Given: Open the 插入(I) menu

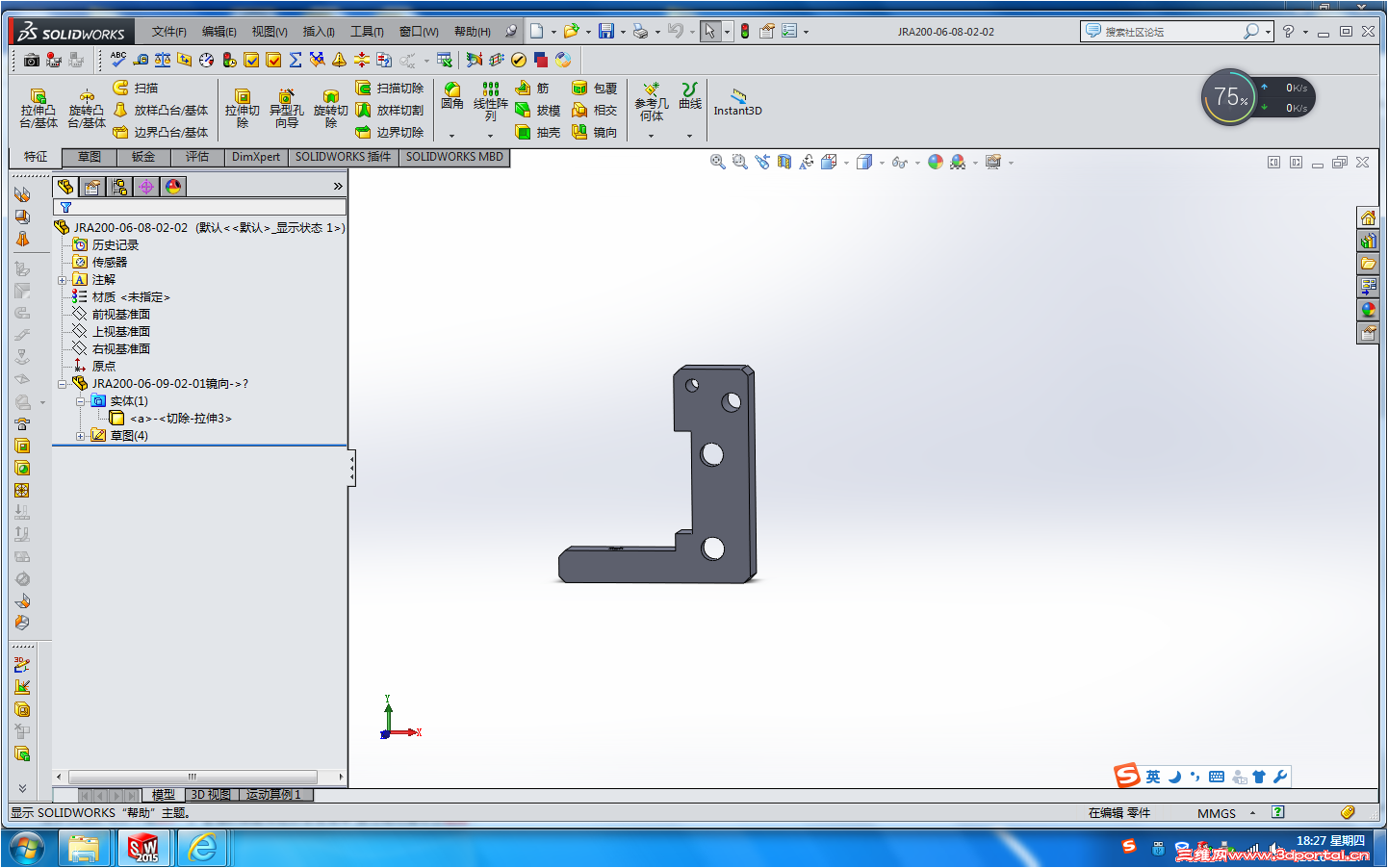Looking at the screenshot, I should 319,32.
